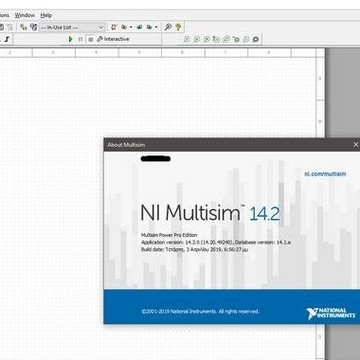Click the yellow light bulb help icon
360x360 pixels.
(178, 27)
